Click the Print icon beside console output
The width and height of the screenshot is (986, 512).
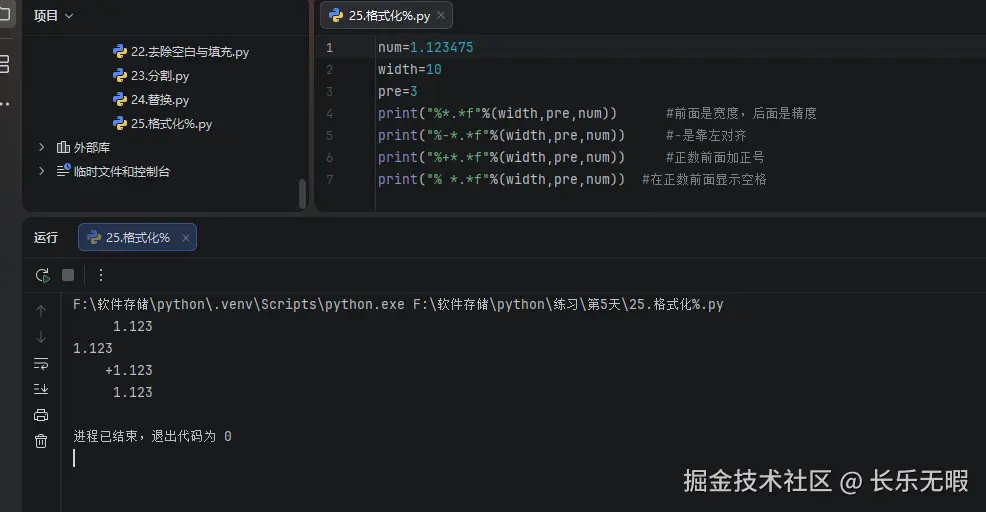(41, 415)
